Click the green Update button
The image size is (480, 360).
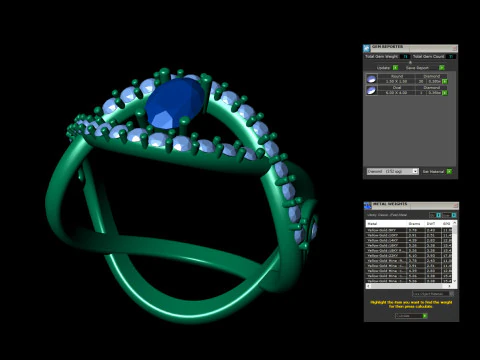[395, 68]
